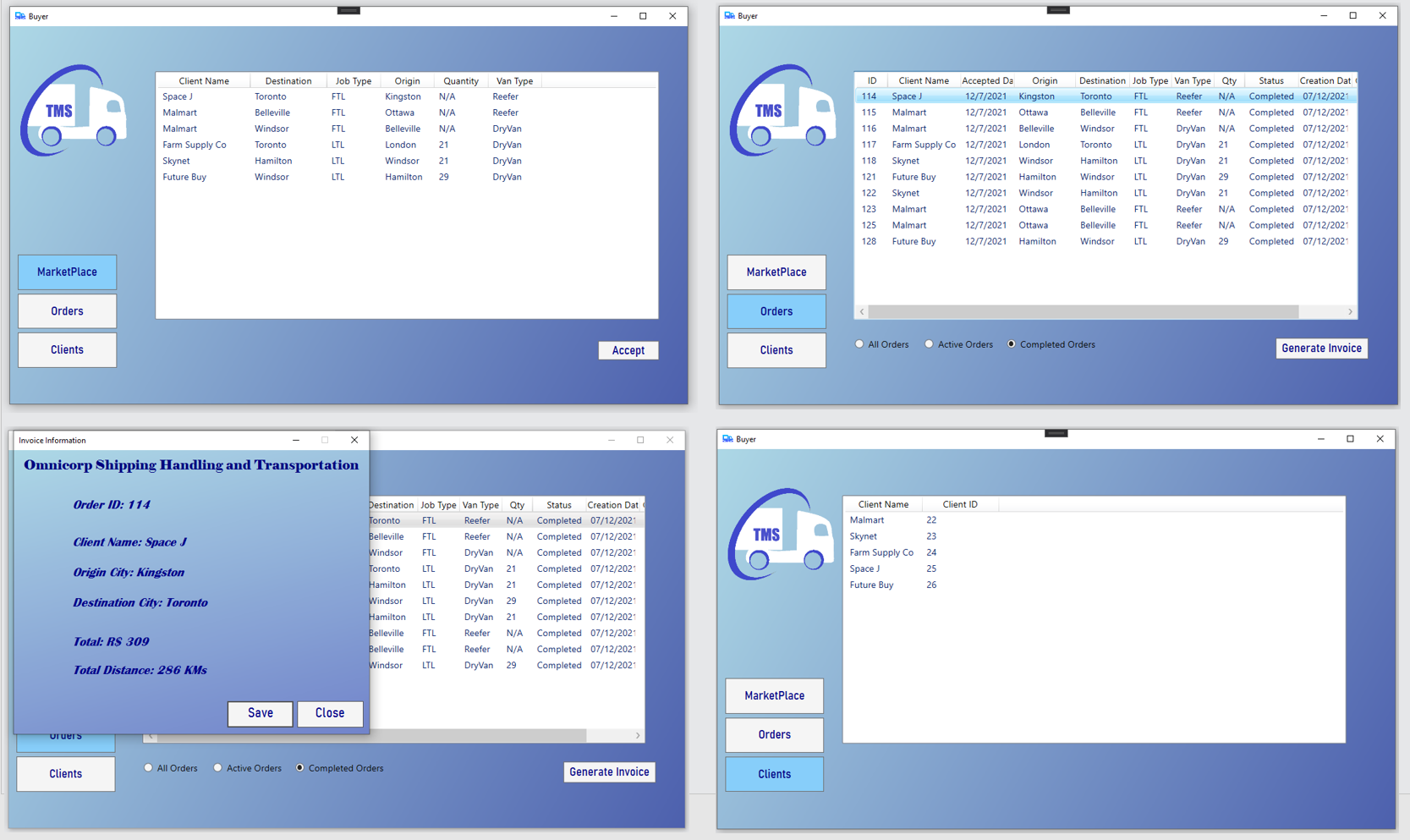
Task: Sort by Client Name column in marketplace table
Action: [x=204, y=81]
